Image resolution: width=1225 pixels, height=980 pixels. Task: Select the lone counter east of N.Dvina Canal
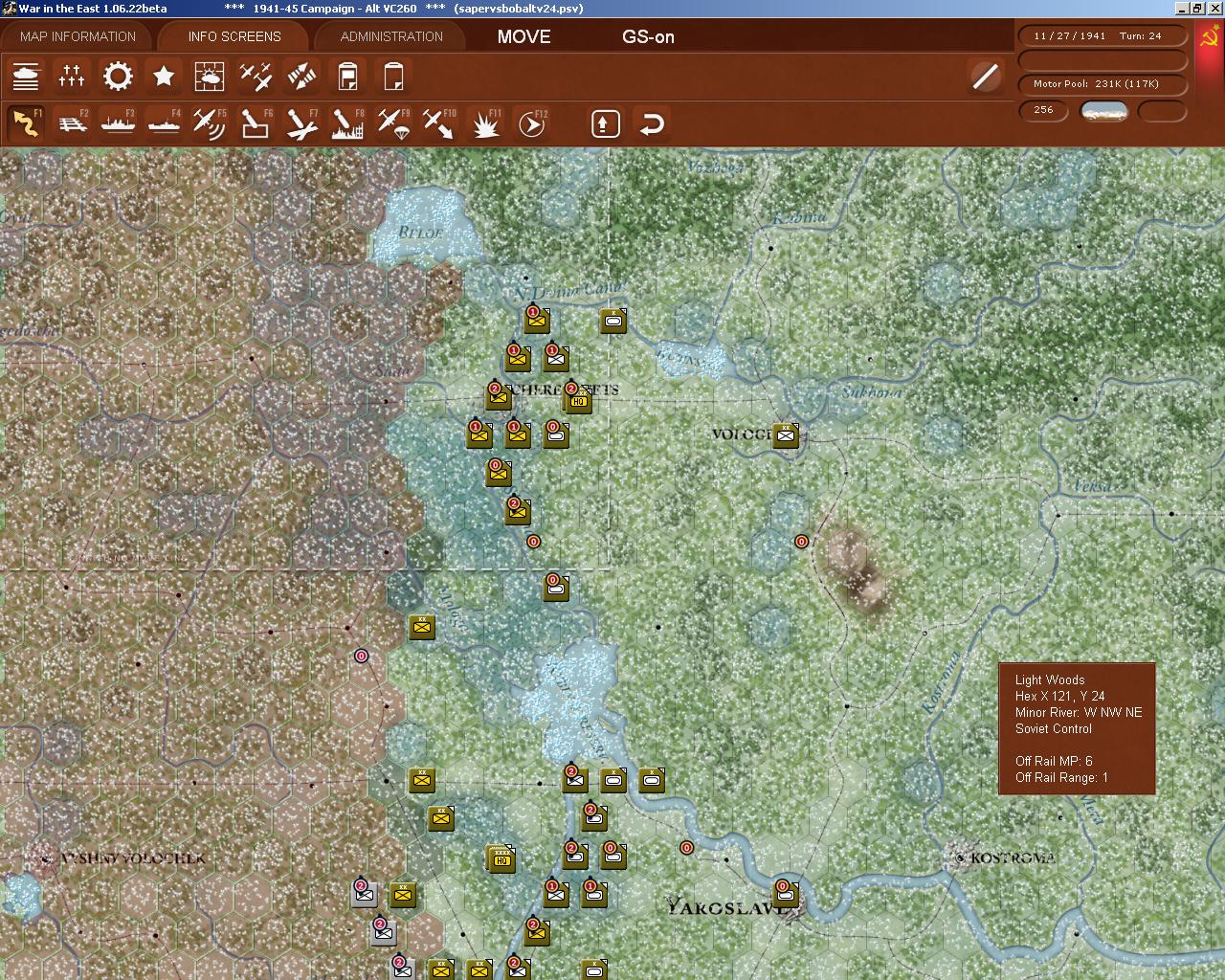(x=613, y=321)
